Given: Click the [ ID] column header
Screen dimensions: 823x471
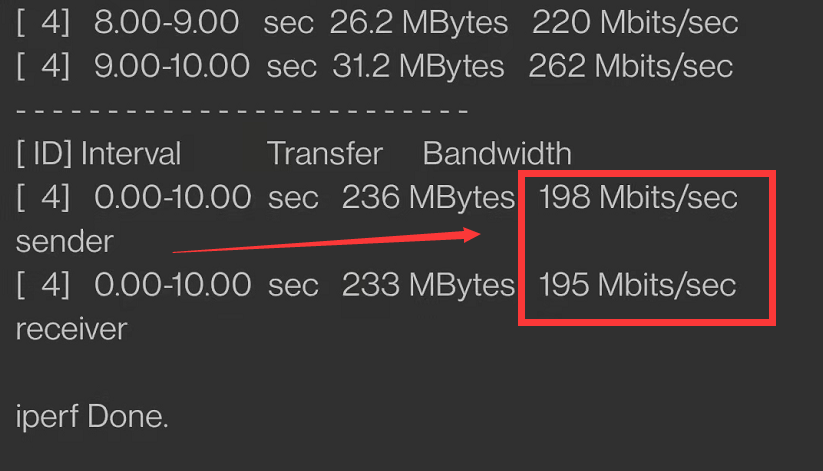Looking at the screenshot, I should 44,153.
